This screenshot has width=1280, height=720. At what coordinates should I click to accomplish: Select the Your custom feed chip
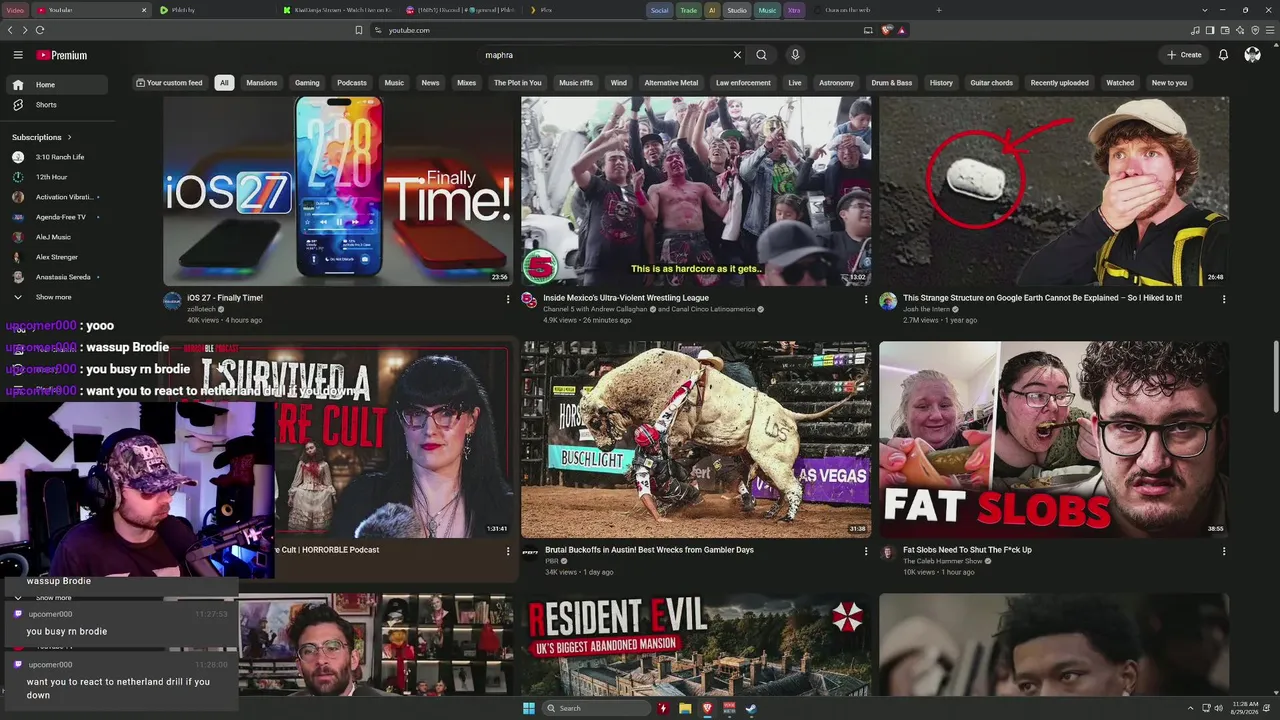pos(169,83)
